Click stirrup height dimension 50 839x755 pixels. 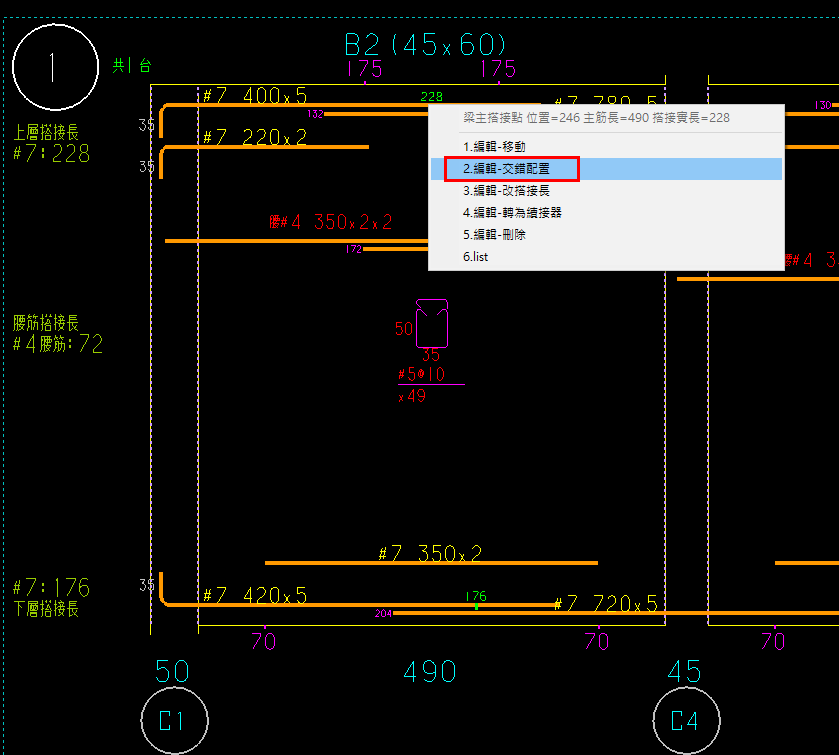403,329
